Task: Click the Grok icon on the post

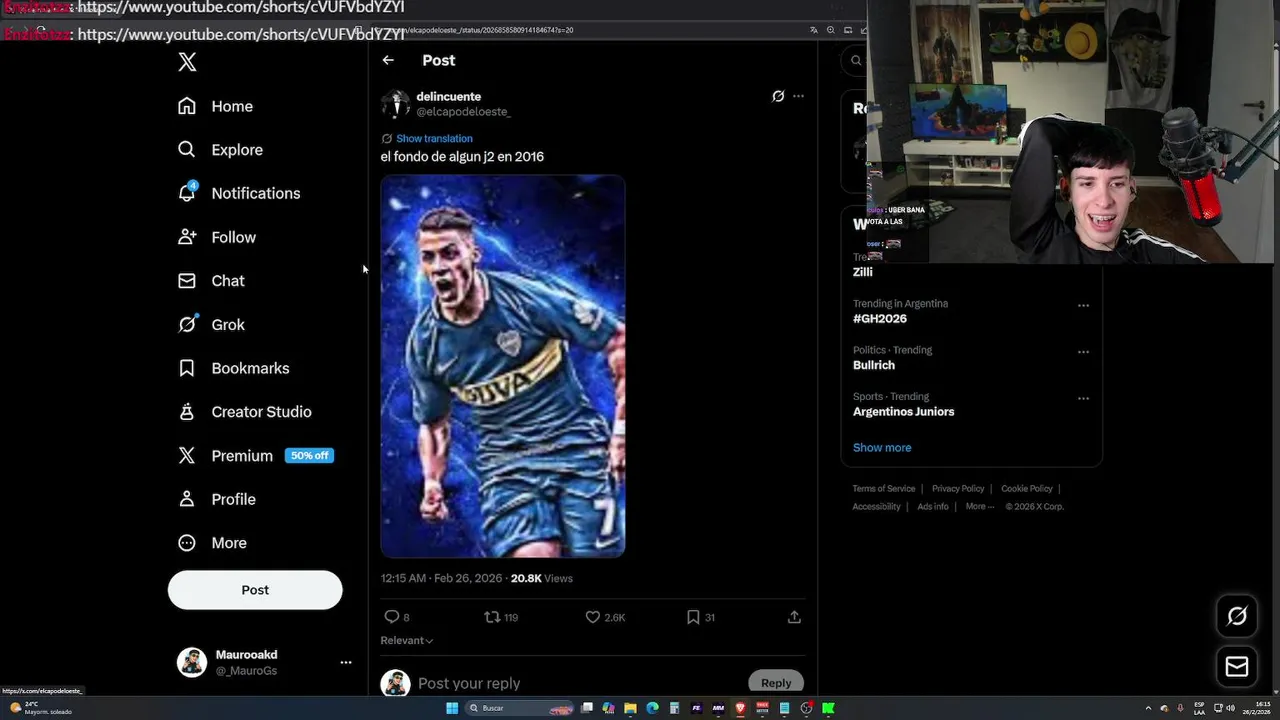Action: click(x=778, y=96)
